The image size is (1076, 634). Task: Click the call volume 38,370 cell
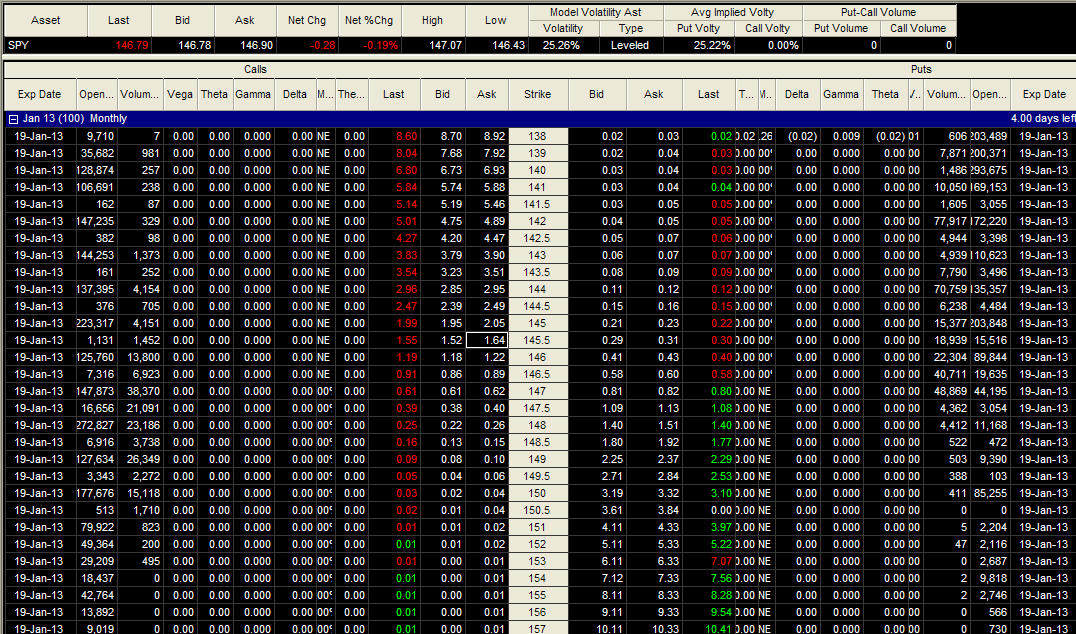[141, 391]
